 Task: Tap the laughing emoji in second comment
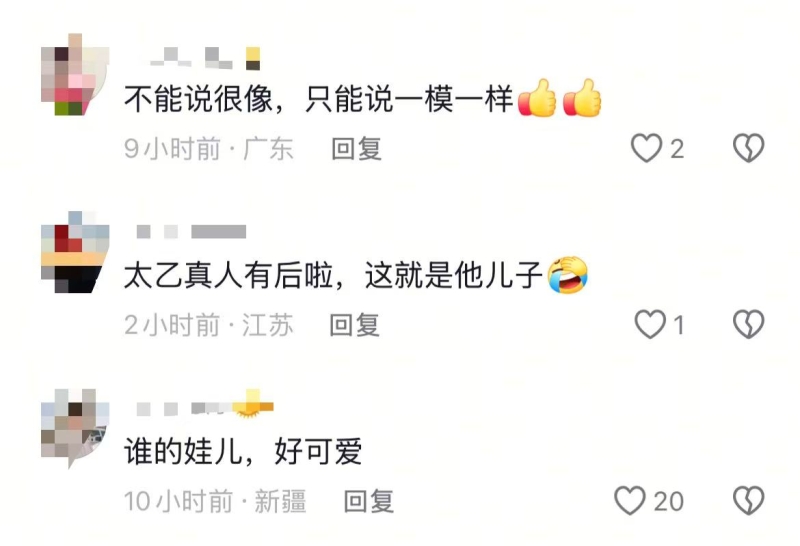click(567, 276)
